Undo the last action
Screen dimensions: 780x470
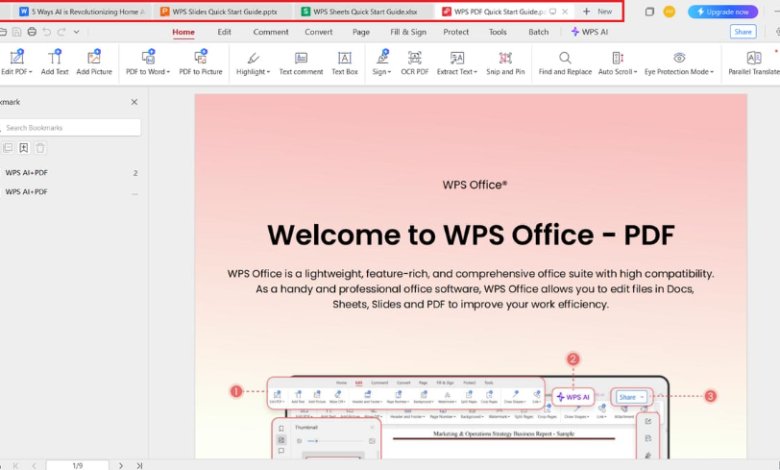(x=47, y=32)
